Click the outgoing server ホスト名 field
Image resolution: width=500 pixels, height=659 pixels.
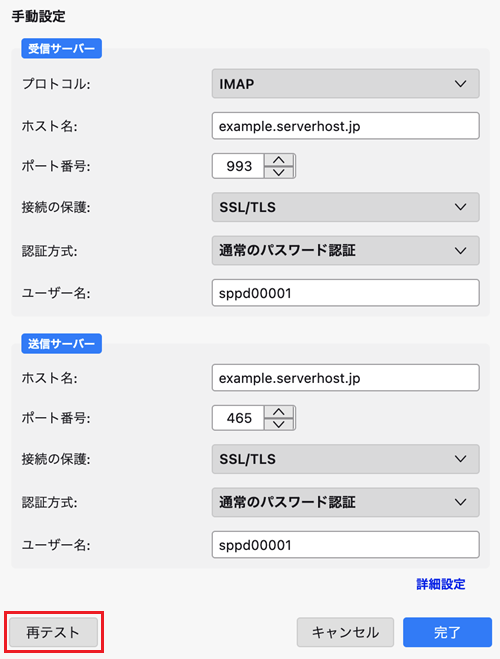[x=345, y=378]
